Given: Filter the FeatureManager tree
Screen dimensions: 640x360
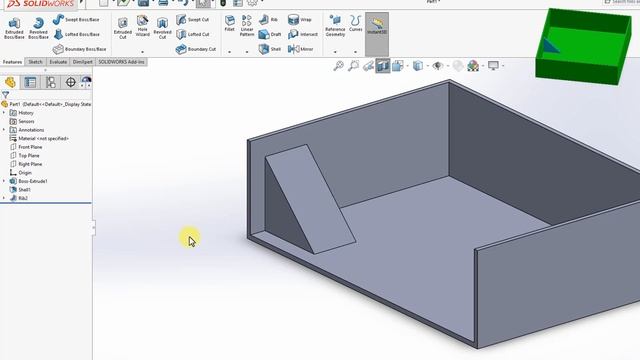Looking at the screenshot, I should pyautogui.click(x=5, y=95).
